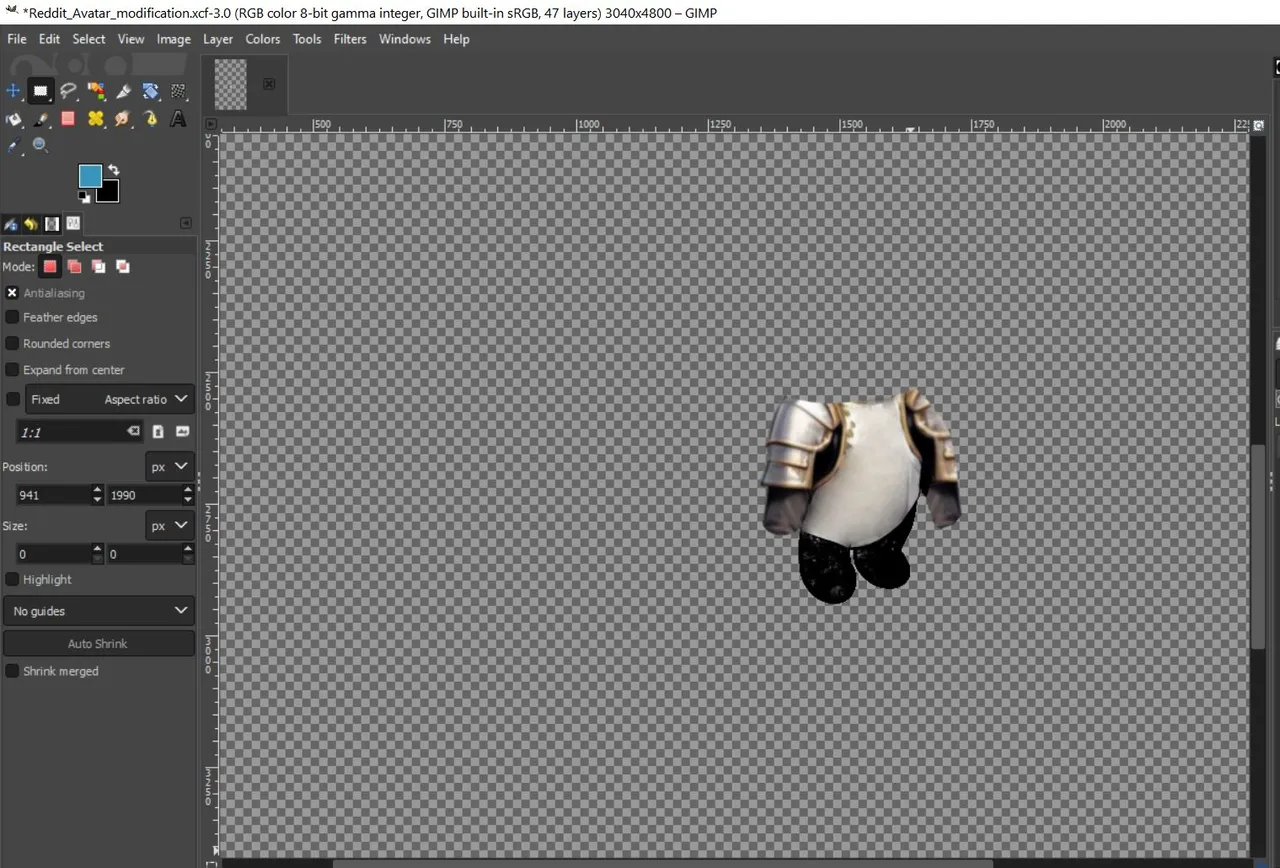Select the Crop tool
1280x868 pixels.
tap(123, 91)
